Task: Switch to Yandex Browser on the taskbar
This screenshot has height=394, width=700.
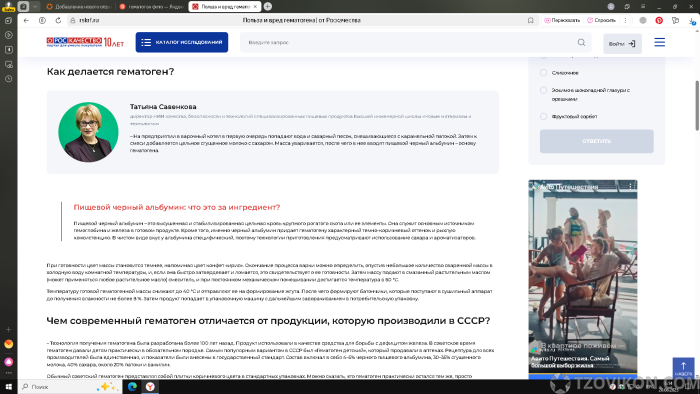Action: pyautogui.click(x=150, y=386)
